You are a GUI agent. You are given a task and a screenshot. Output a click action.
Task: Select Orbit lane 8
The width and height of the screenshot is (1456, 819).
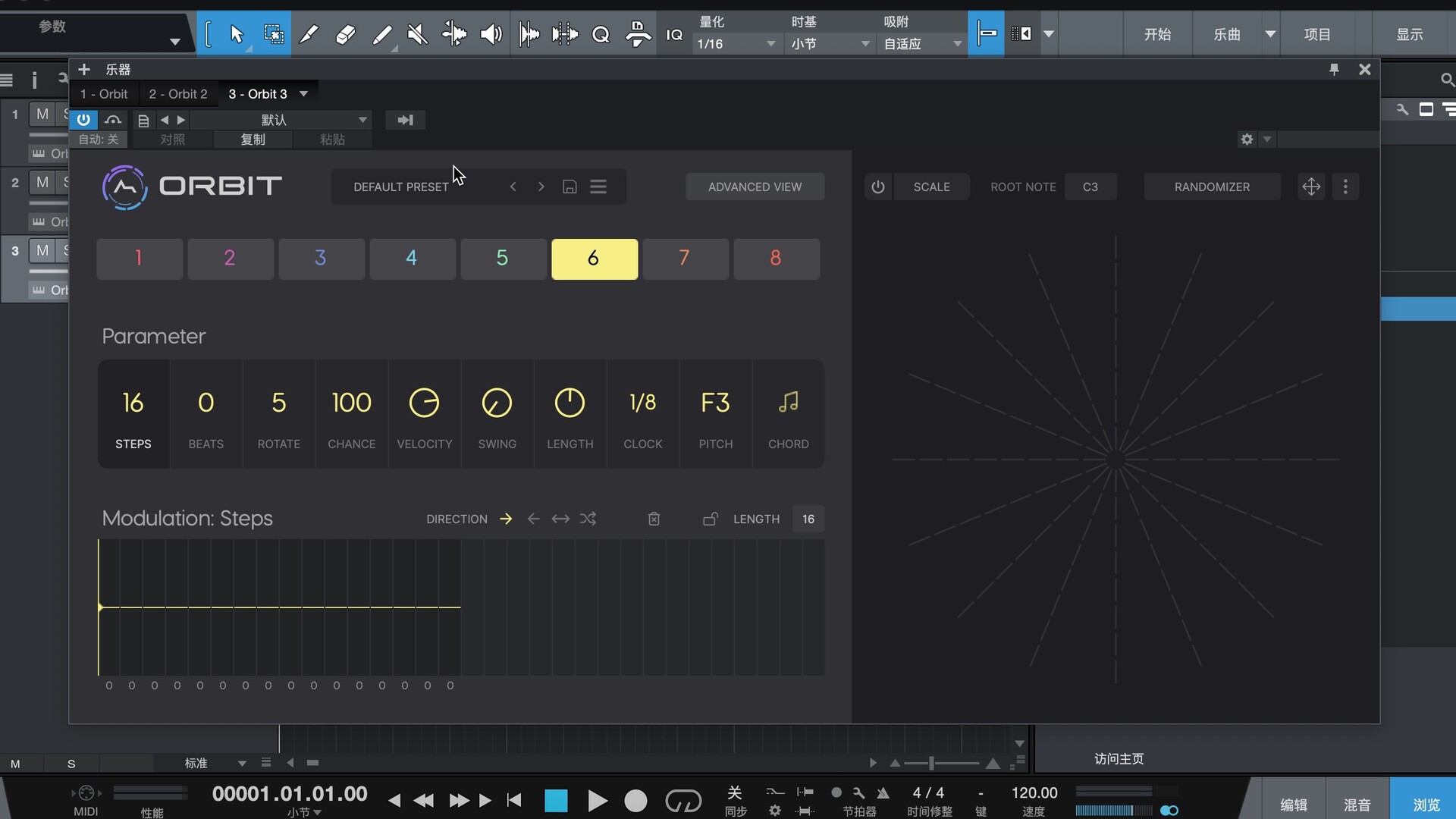click(777, 259)
